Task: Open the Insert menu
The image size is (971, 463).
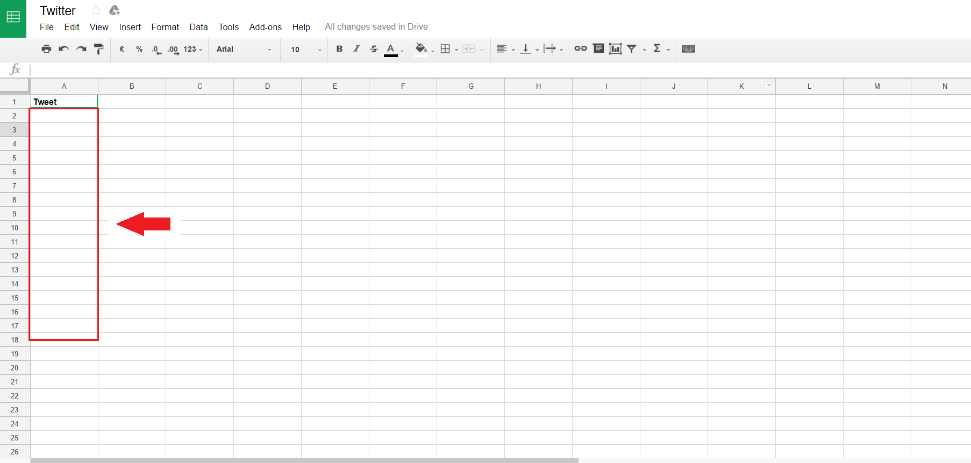Action: 130,27
